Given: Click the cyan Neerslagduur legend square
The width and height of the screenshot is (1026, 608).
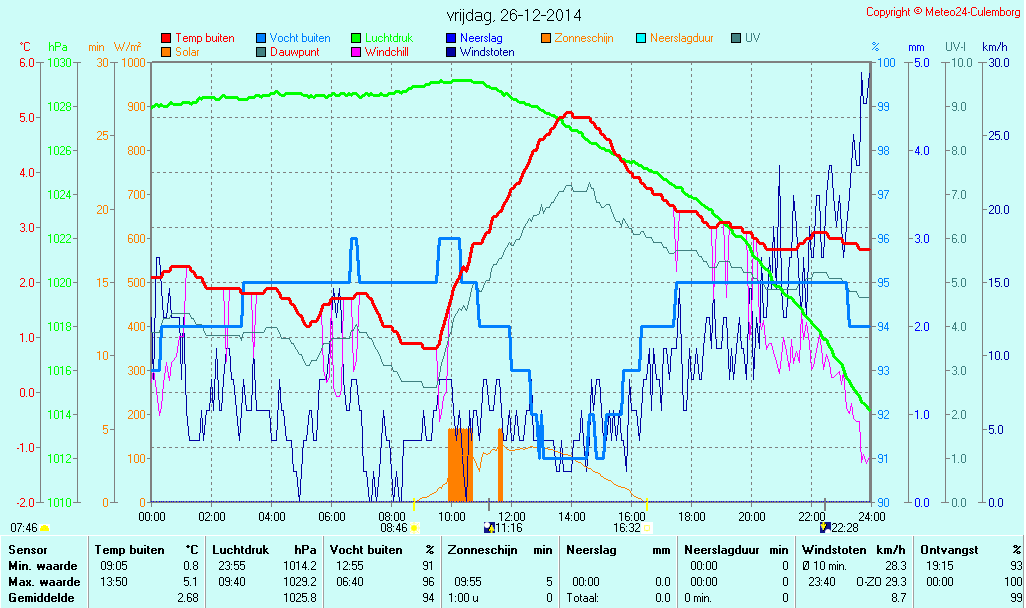Looking at the screenshot, I should (641, 39).
